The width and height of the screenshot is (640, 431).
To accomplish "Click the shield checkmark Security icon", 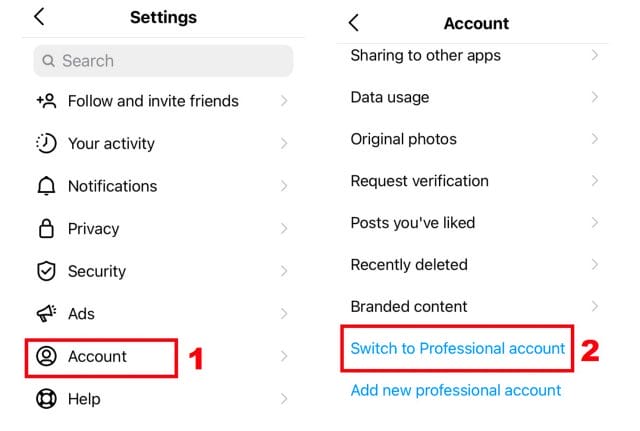I will coord(46,271).
